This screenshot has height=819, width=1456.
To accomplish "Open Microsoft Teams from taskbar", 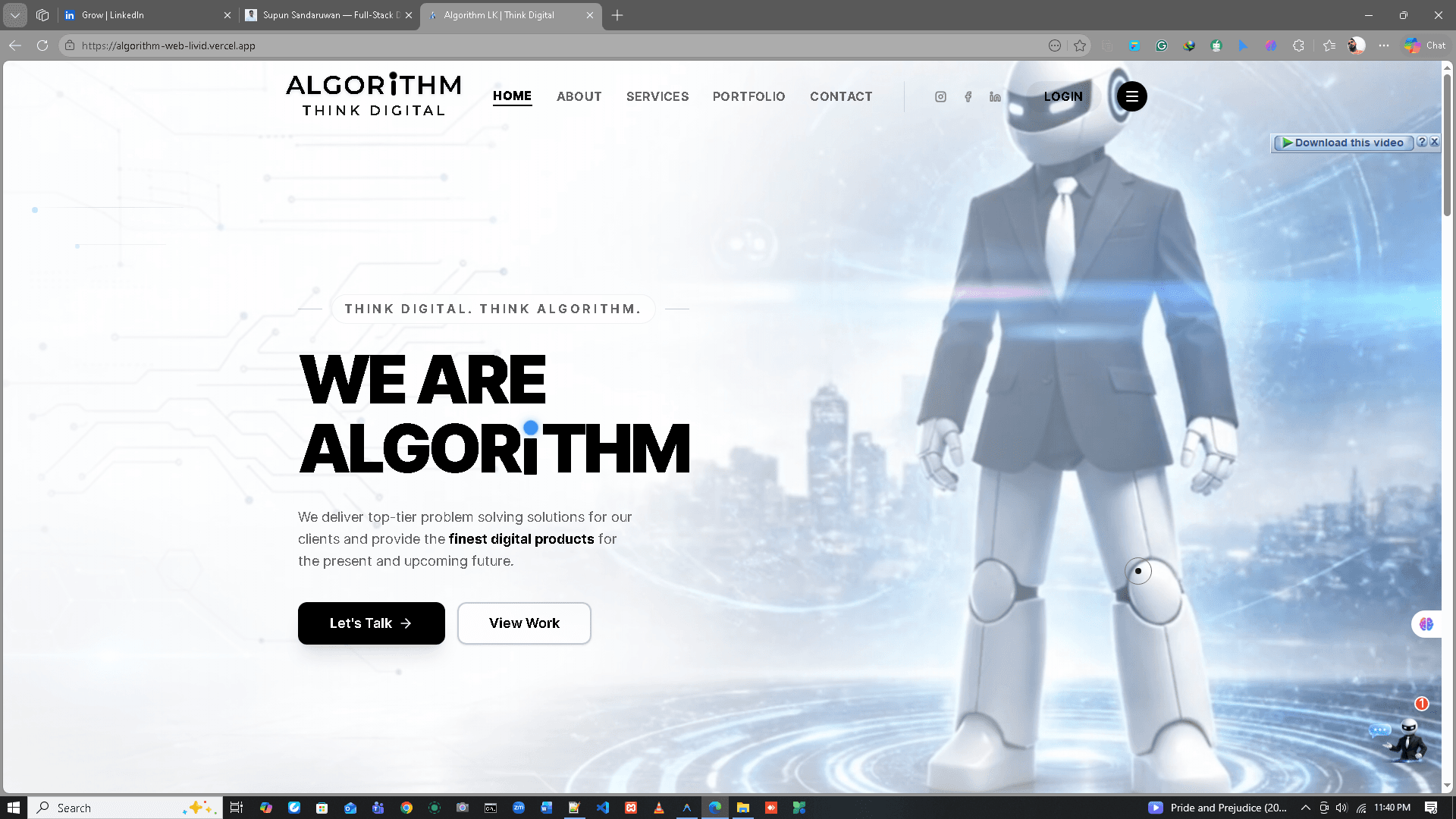I will 378,808.
